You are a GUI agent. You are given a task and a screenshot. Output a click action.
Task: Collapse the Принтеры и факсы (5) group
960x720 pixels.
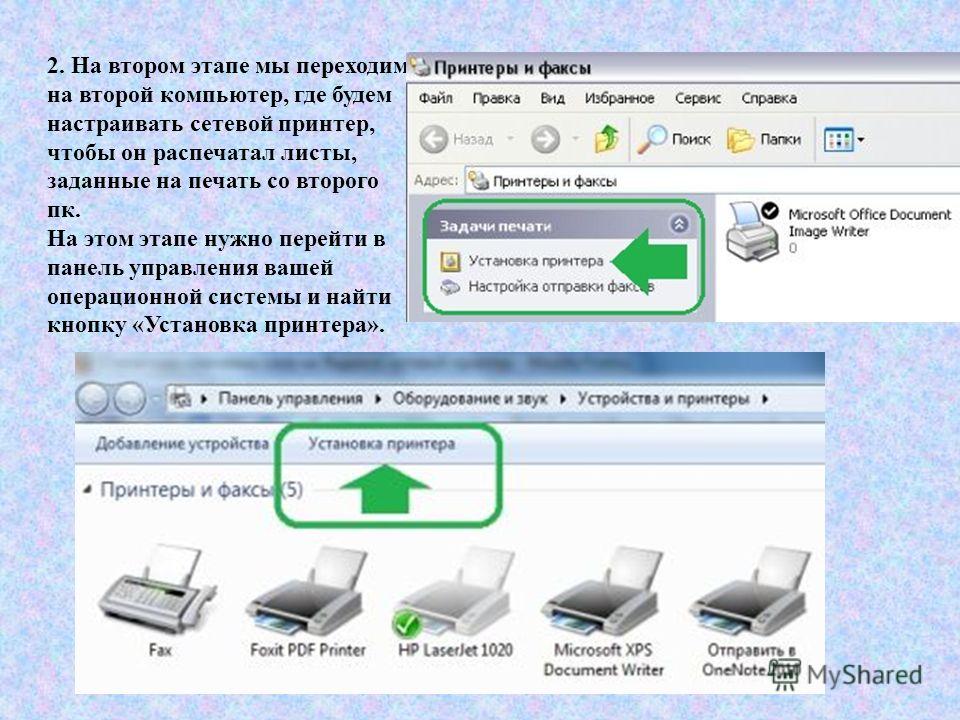[x=88, y=490]
